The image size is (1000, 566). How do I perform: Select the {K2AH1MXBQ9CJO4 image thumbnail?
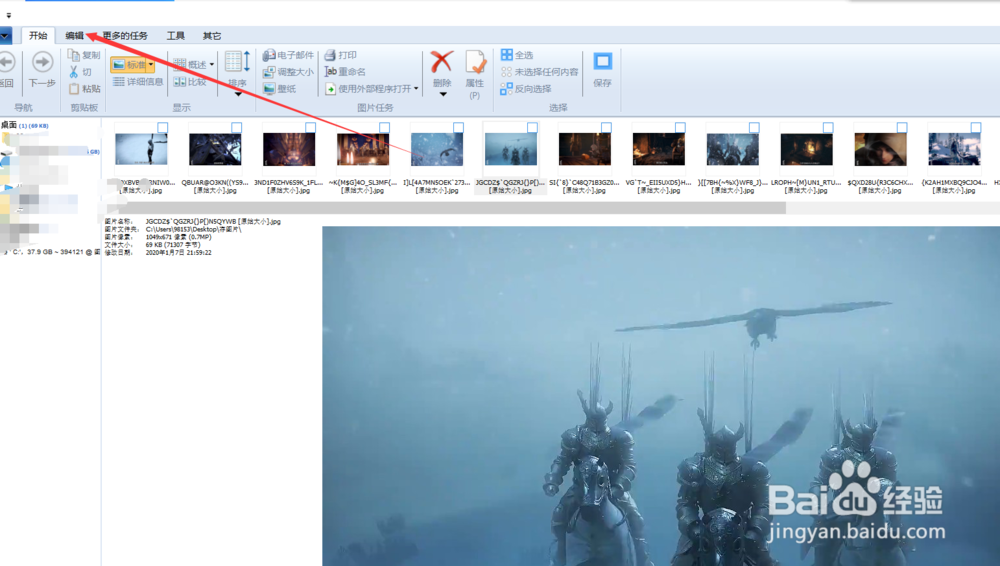tap(955, 149)
